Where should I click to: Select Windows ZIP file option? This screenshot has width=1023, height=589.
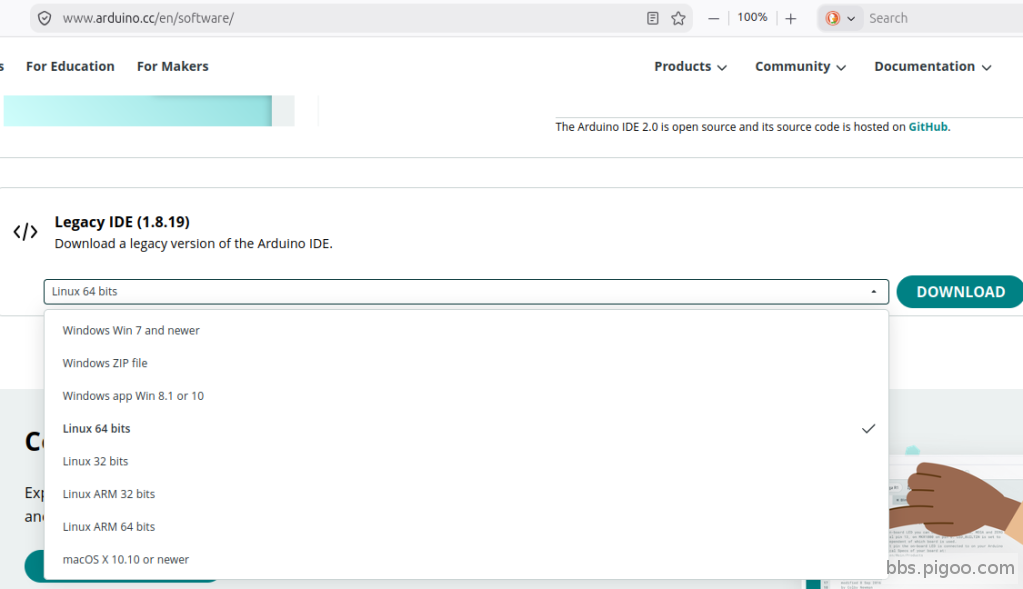pos(466,363)
